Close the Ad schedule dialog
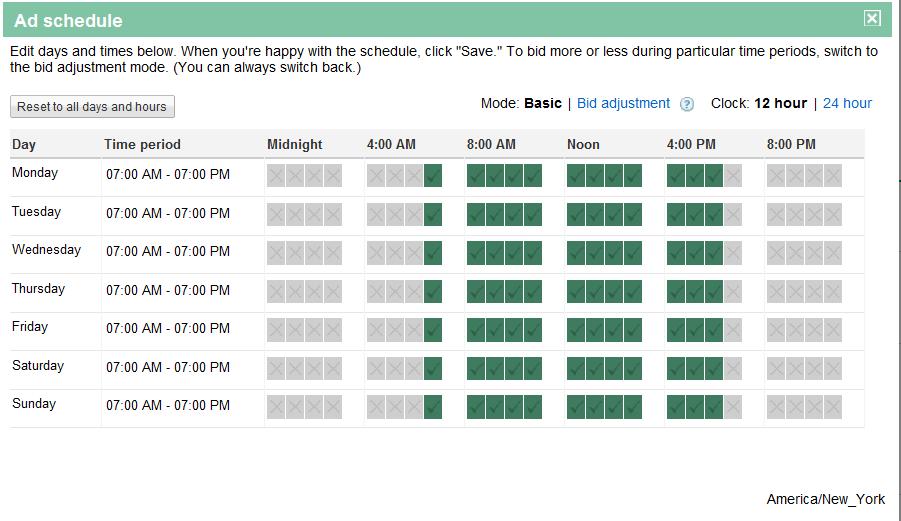The image size is (901, 521). click(x=872, y=18)
